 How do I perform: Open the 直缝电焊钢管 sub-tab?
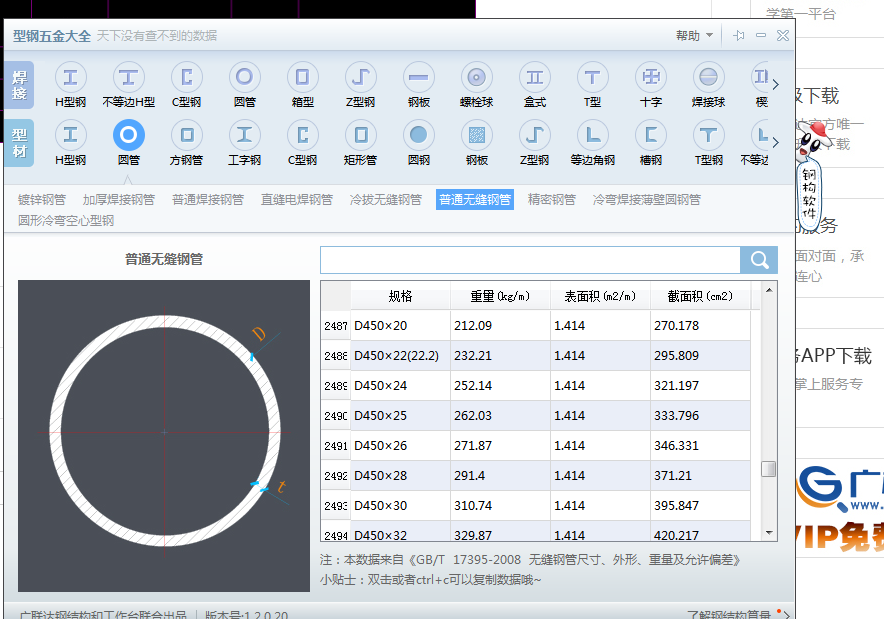point(297,200)
